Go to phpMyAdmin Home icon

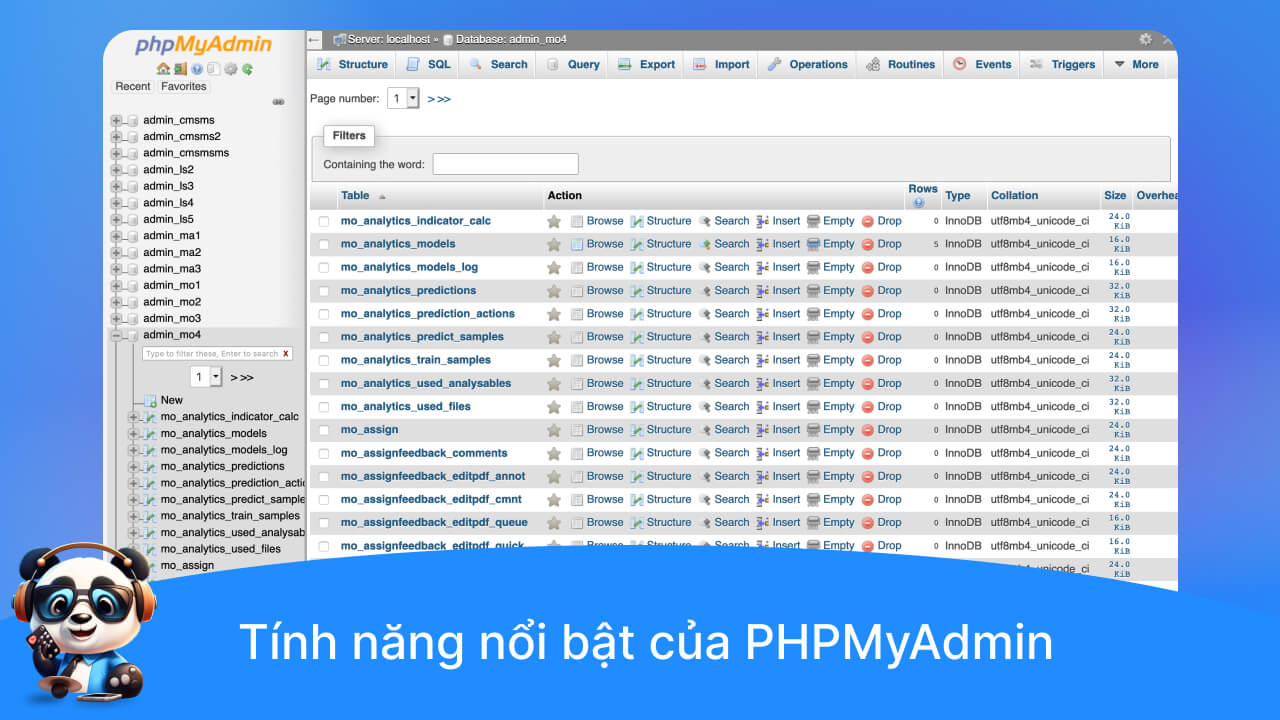pyautogui.click(x=163, y=69)
